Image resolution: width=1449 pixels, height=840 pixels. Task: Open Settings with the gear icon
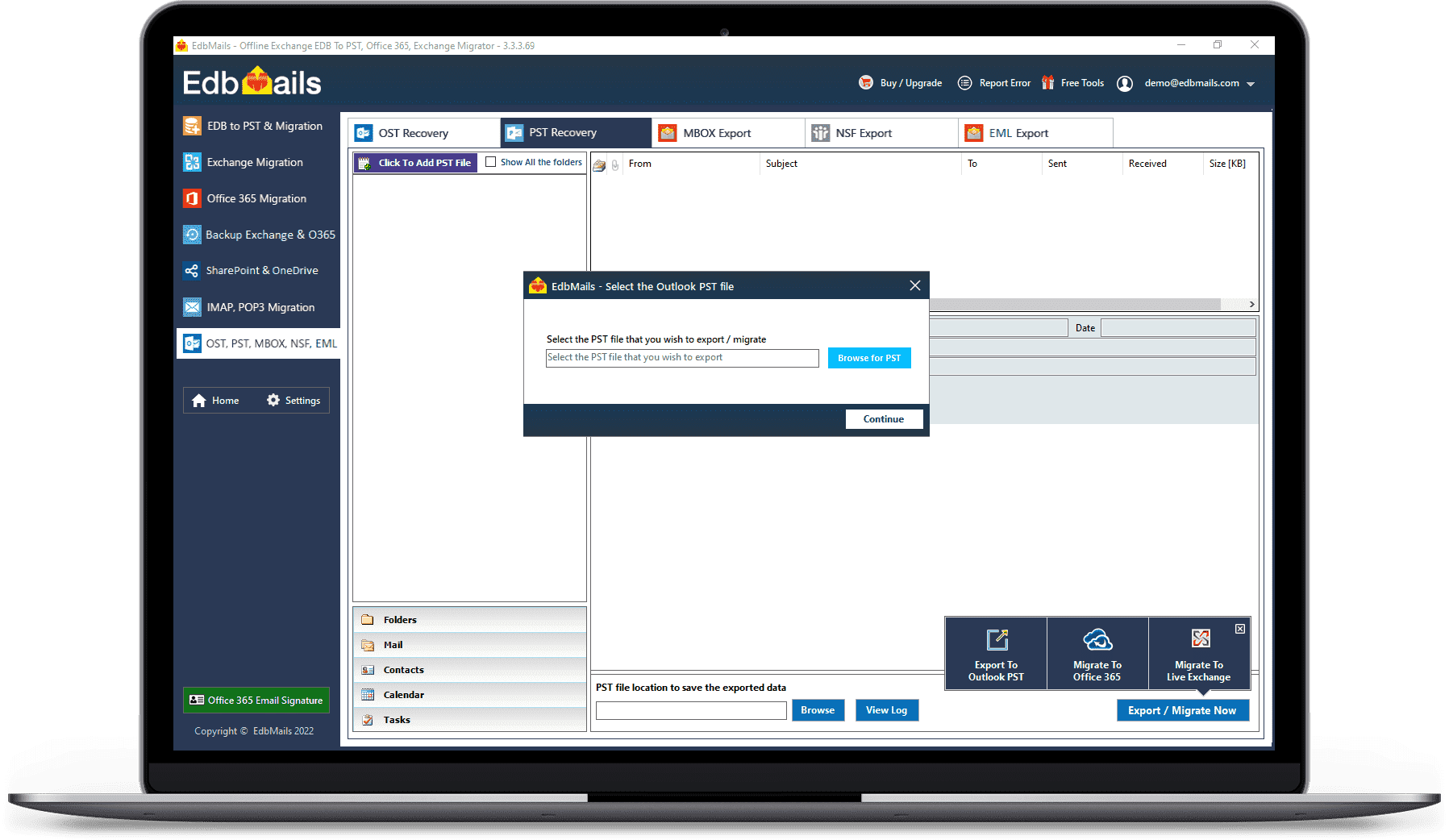click(x=294, y=401)
